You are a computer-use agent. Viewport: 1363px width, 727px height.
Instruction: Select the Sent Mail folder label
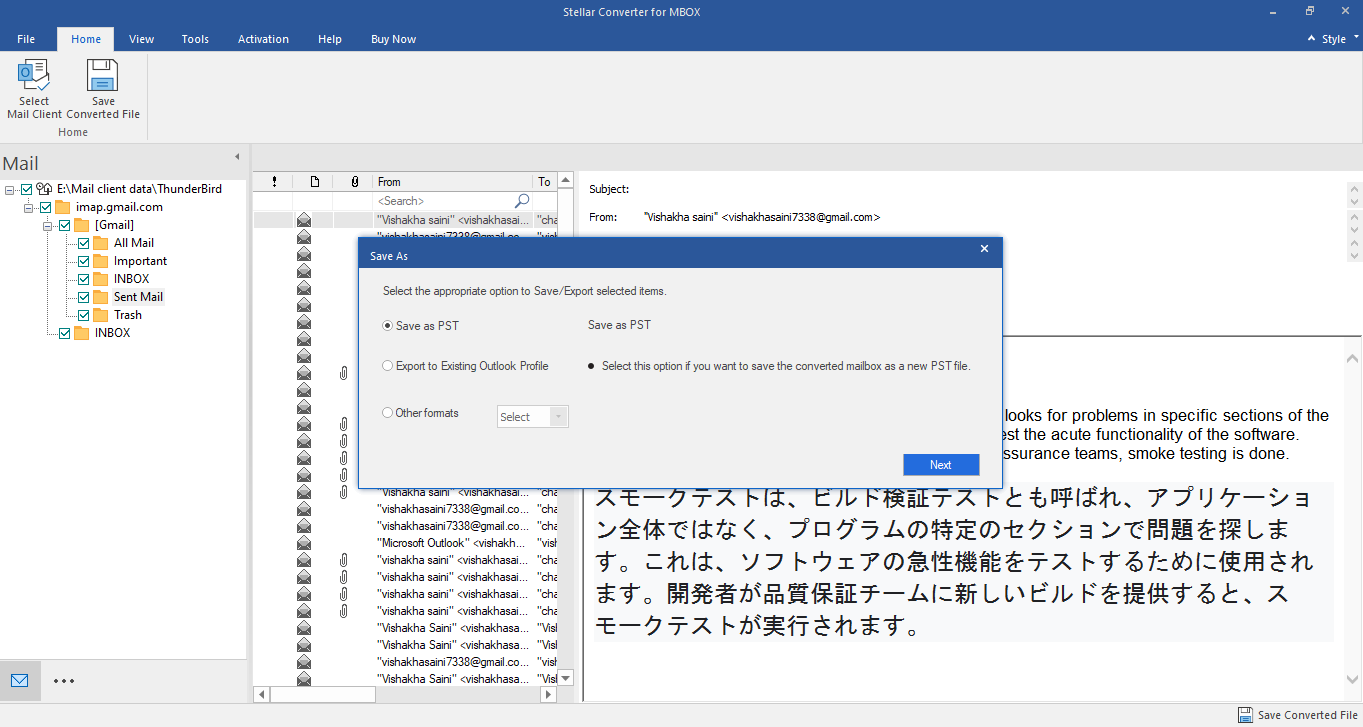coord(138,297)
